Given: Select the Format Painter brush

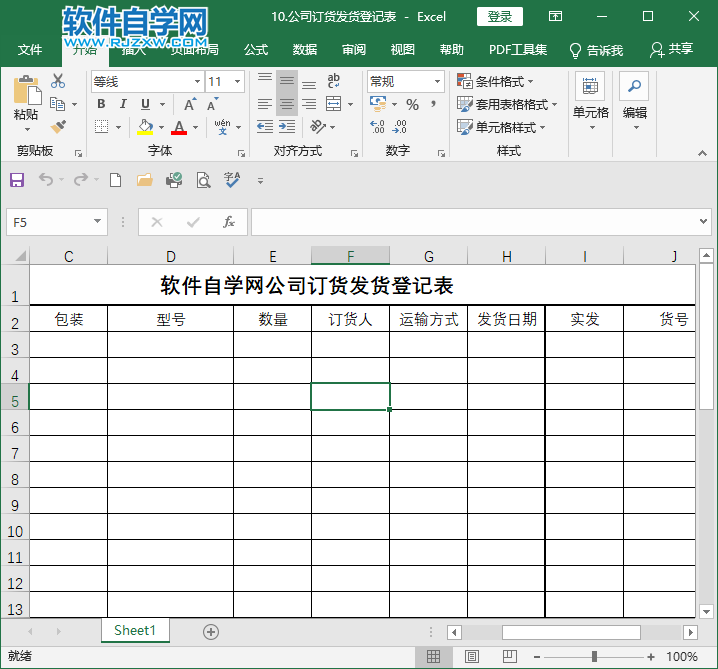Looking at the screenshot, I should point(58,126).
